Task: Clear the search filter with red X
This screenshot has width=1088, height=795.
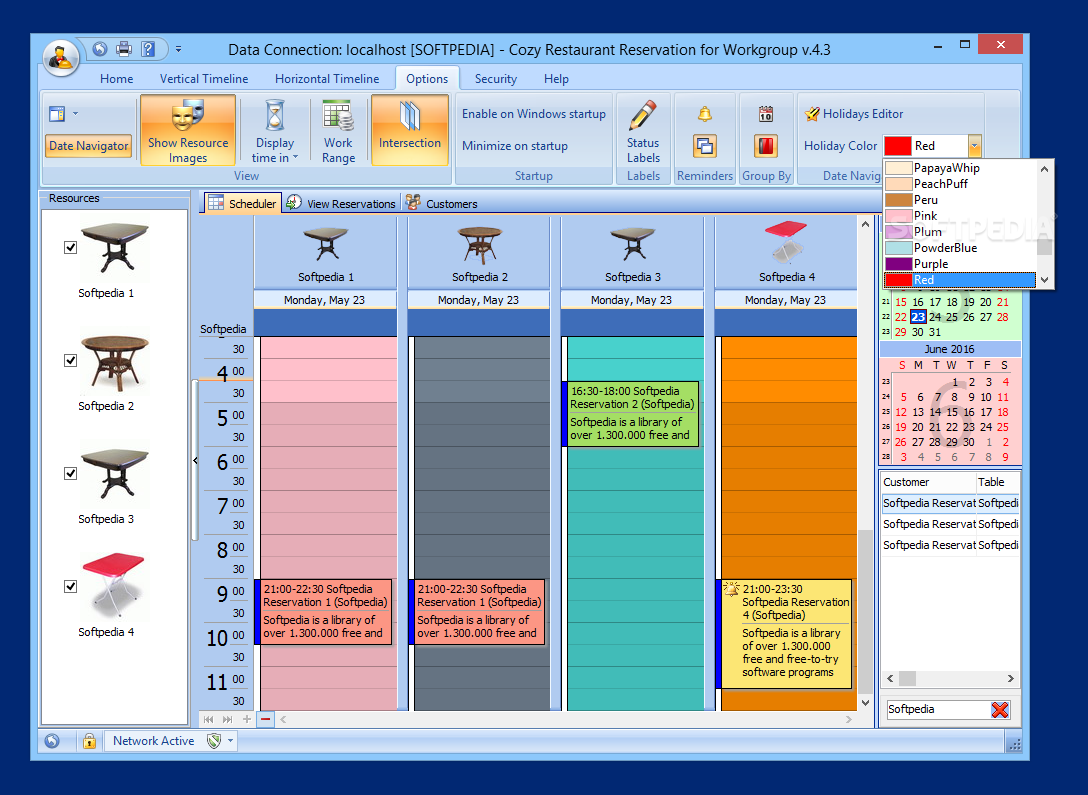Action: (x=1000, y=710)
